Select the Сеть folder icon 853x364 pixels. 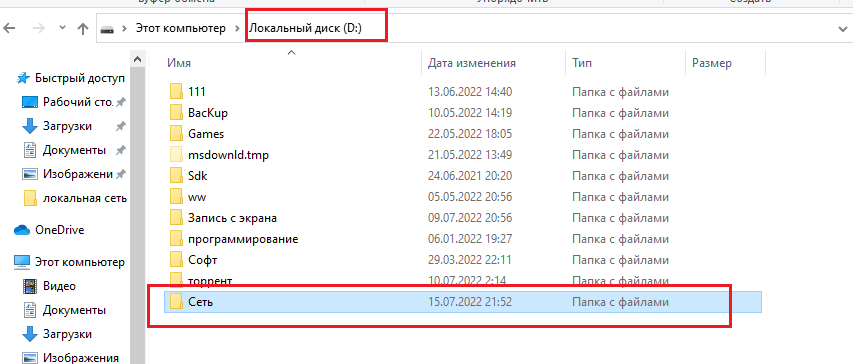click(176, 301)
